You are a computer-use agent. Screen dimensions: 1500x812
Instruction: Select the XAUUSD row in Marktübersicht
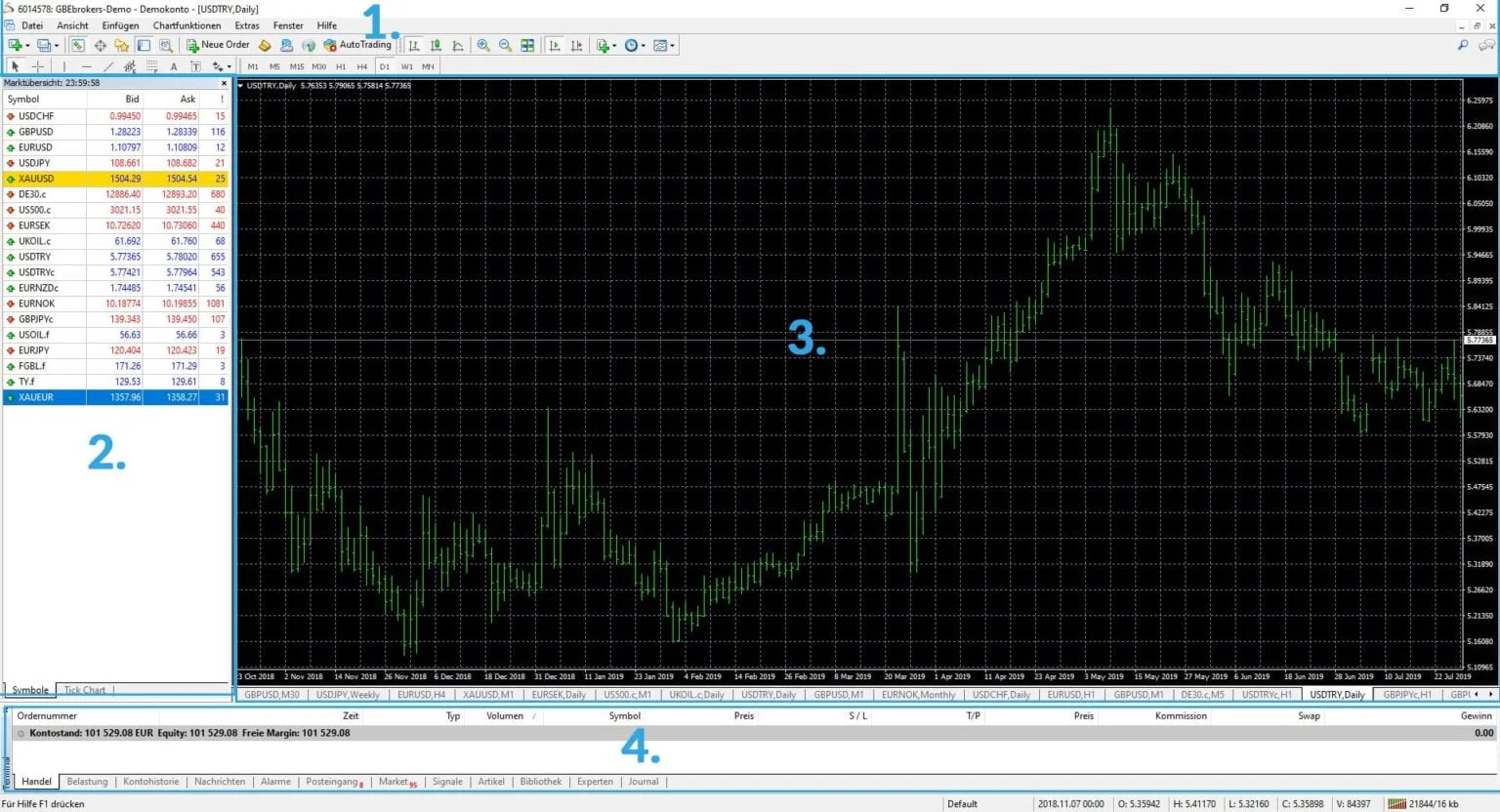(x=39, y=179)
